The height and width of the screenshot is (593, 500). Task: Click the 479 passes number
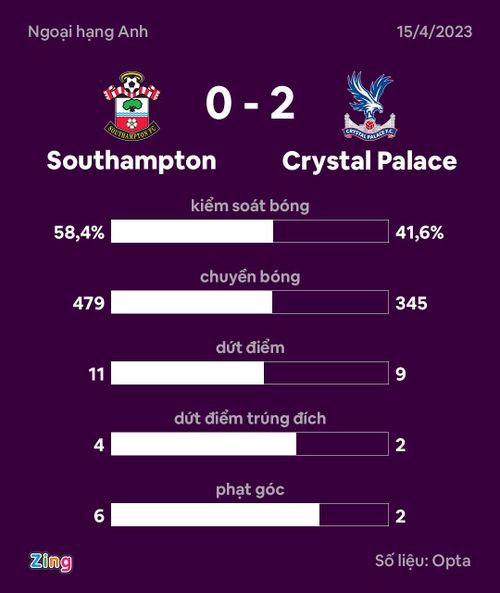click(x=89, y=303)
